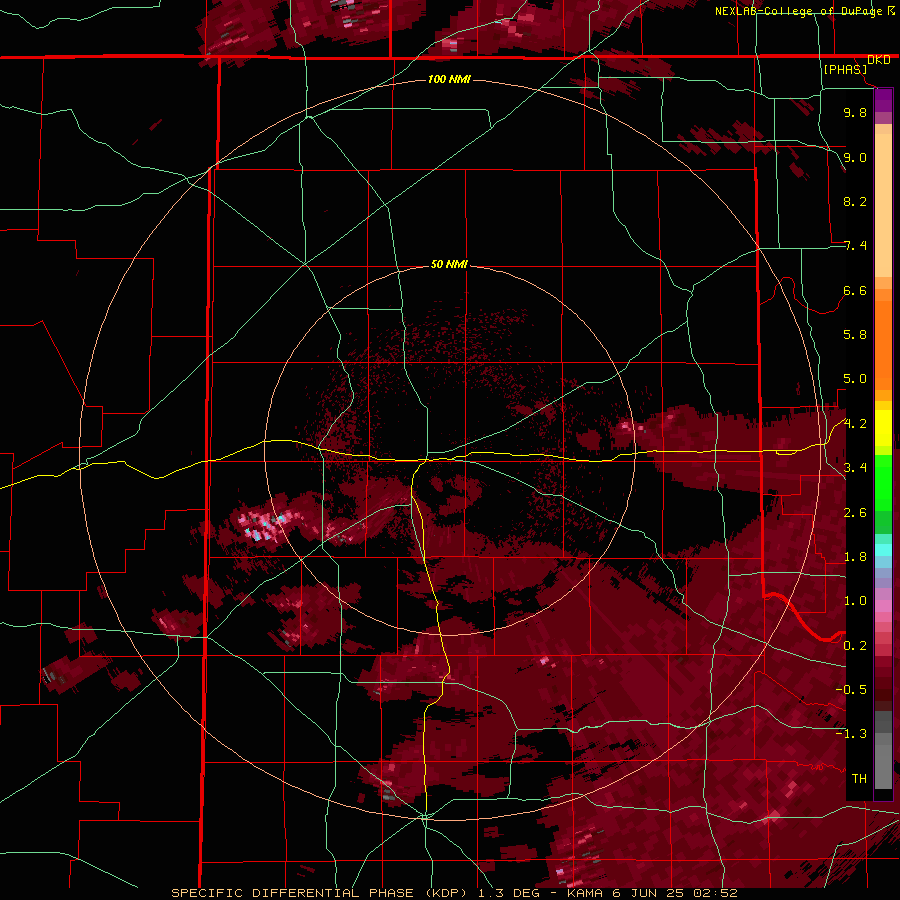Image resolution: width=900 pixels, height=900 pixels.
Task: Select the 50 NMI range ring label
Action: click(x=449, y=264)
